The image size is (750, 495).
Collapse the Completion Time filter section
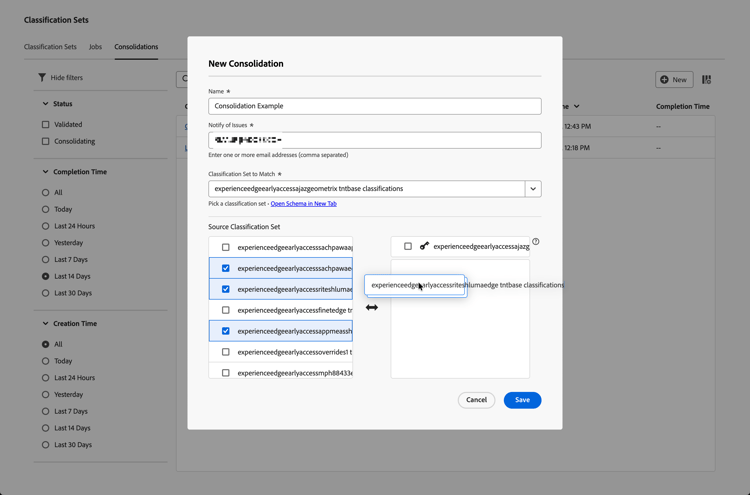pos(45,171)
